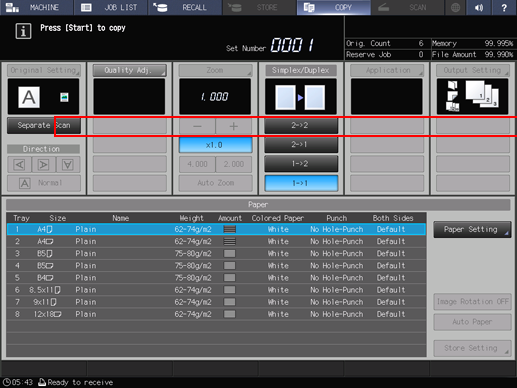This screenshot has width=517, height=388.
Task: Click the output setting stacked pages icon
Action: [472, 96]
